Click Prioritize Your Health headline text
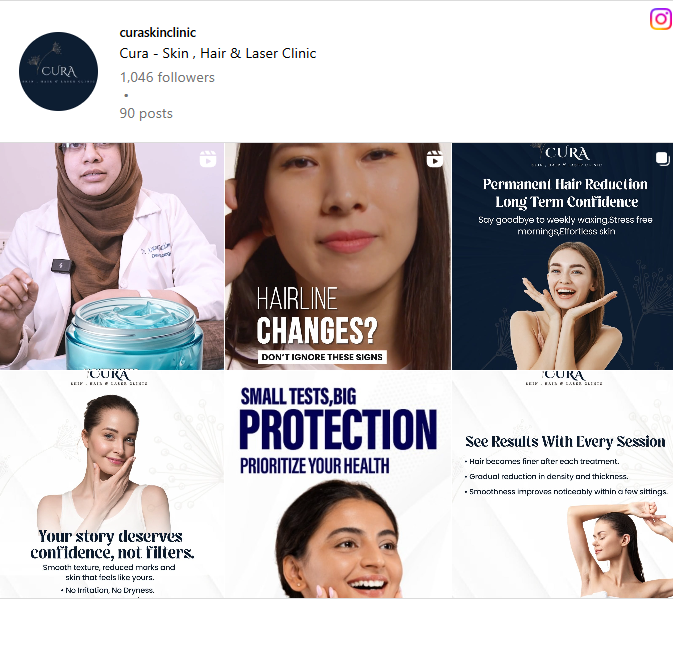This screenshot has height=653, width=673. point(315,466)
